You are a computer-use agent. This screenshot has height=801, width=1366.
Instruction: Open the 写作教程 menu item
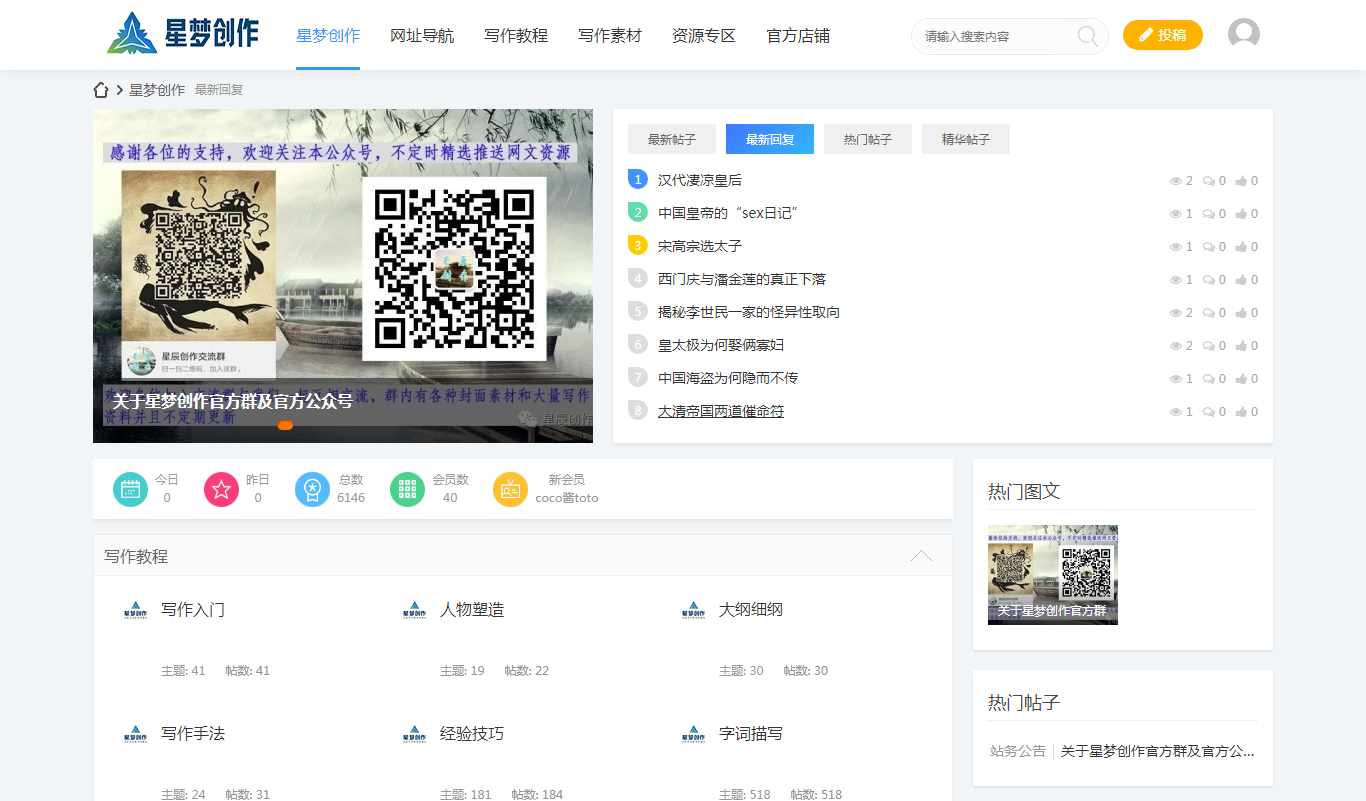point(516,36)
